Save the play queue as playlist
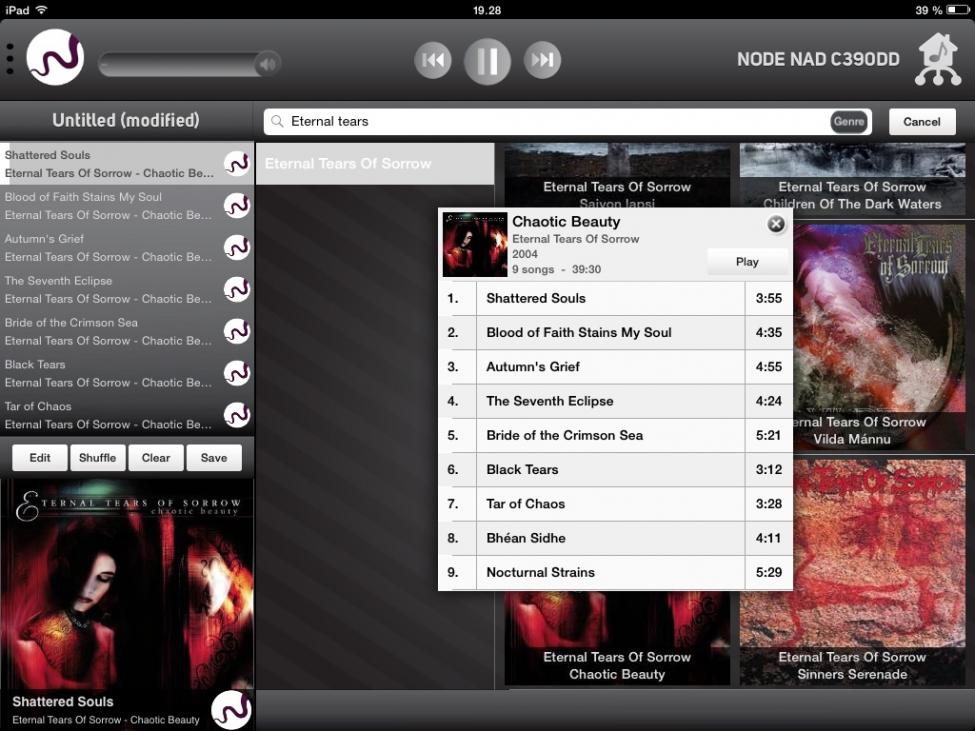The height and width of the screenshot is (731, 975). [x=214, y=457]
